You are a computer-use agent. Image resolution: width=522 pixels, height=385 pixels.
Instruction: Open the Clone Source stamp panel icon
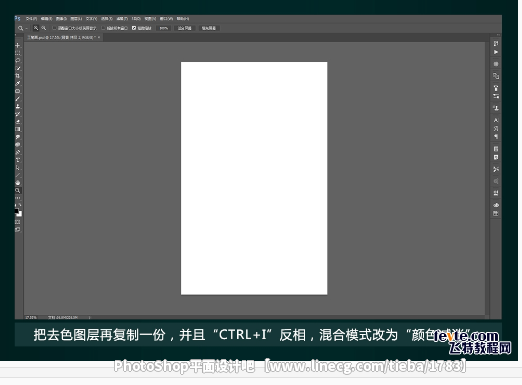pos(496,108)
